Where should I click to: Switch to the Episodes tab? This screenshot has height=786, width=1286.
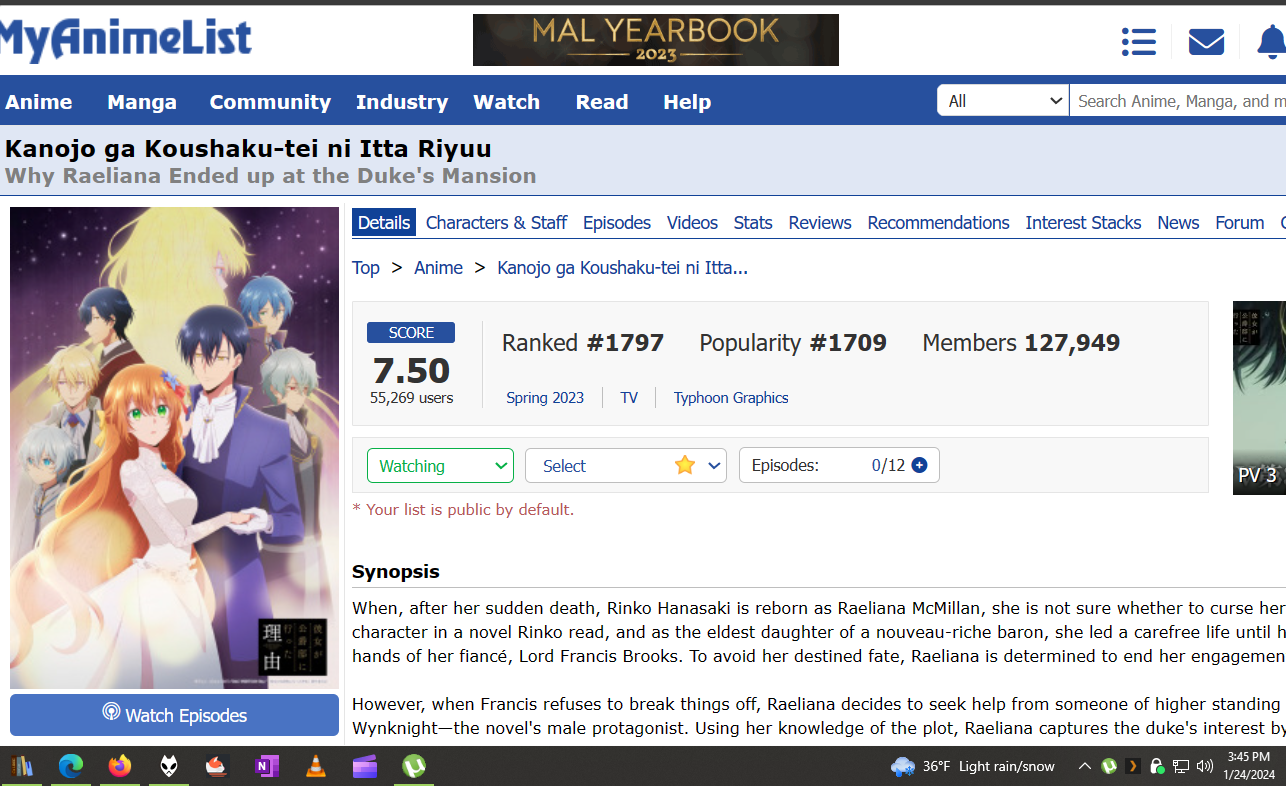click(617, 222)
